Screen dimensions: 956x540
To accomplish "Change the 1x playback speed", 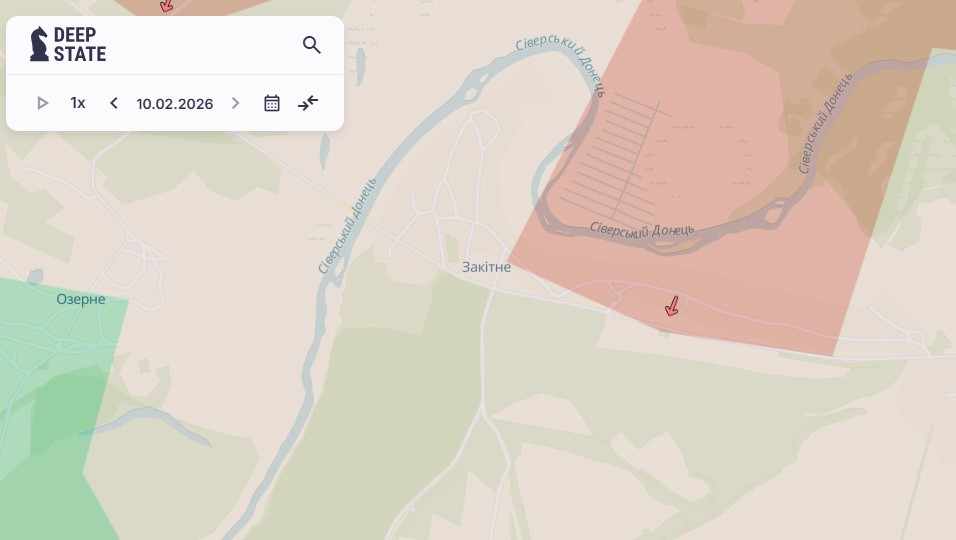I will pyautogui.click(x=78, y=103).
